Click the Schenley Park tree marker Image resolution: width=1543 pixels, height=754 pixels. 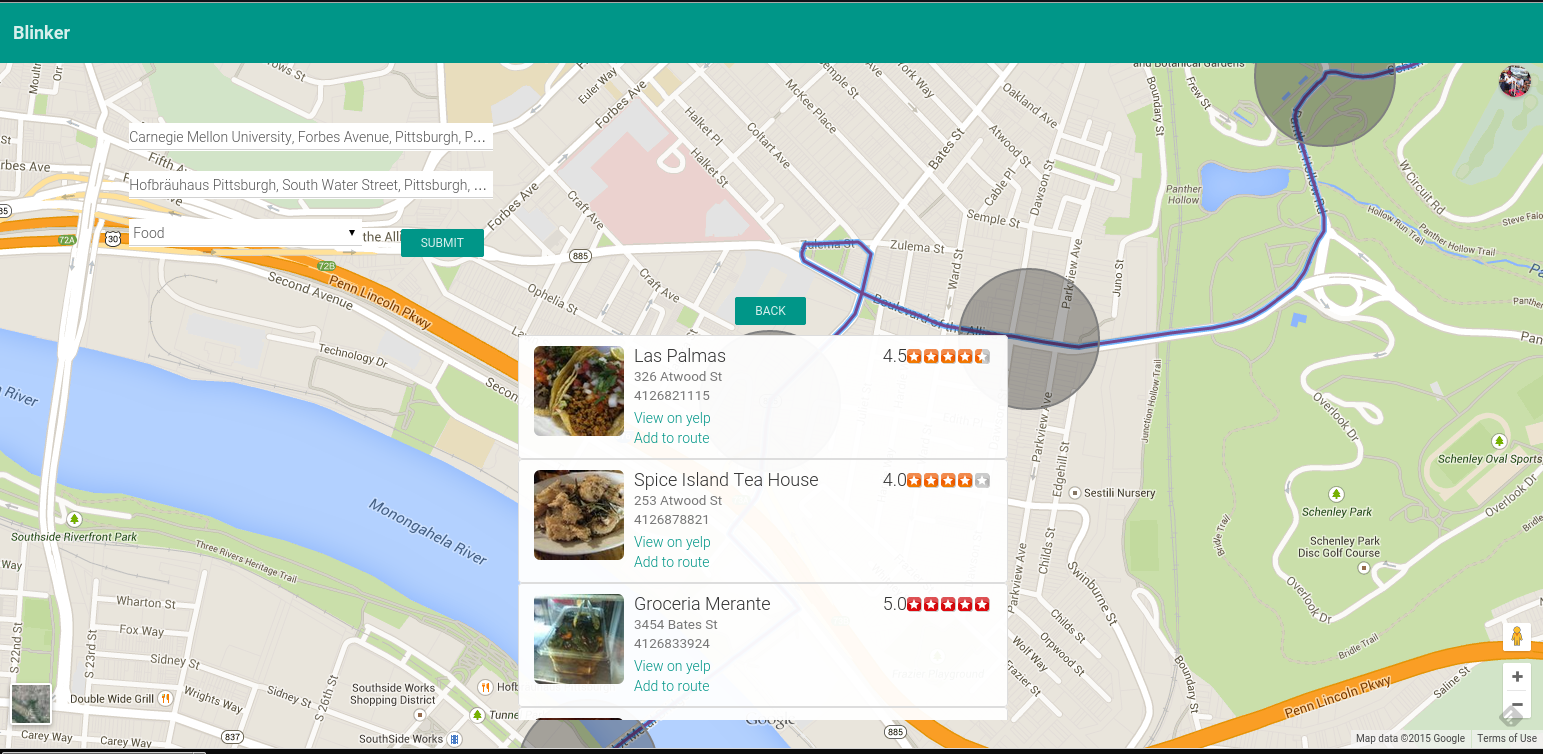(1336, 494)
